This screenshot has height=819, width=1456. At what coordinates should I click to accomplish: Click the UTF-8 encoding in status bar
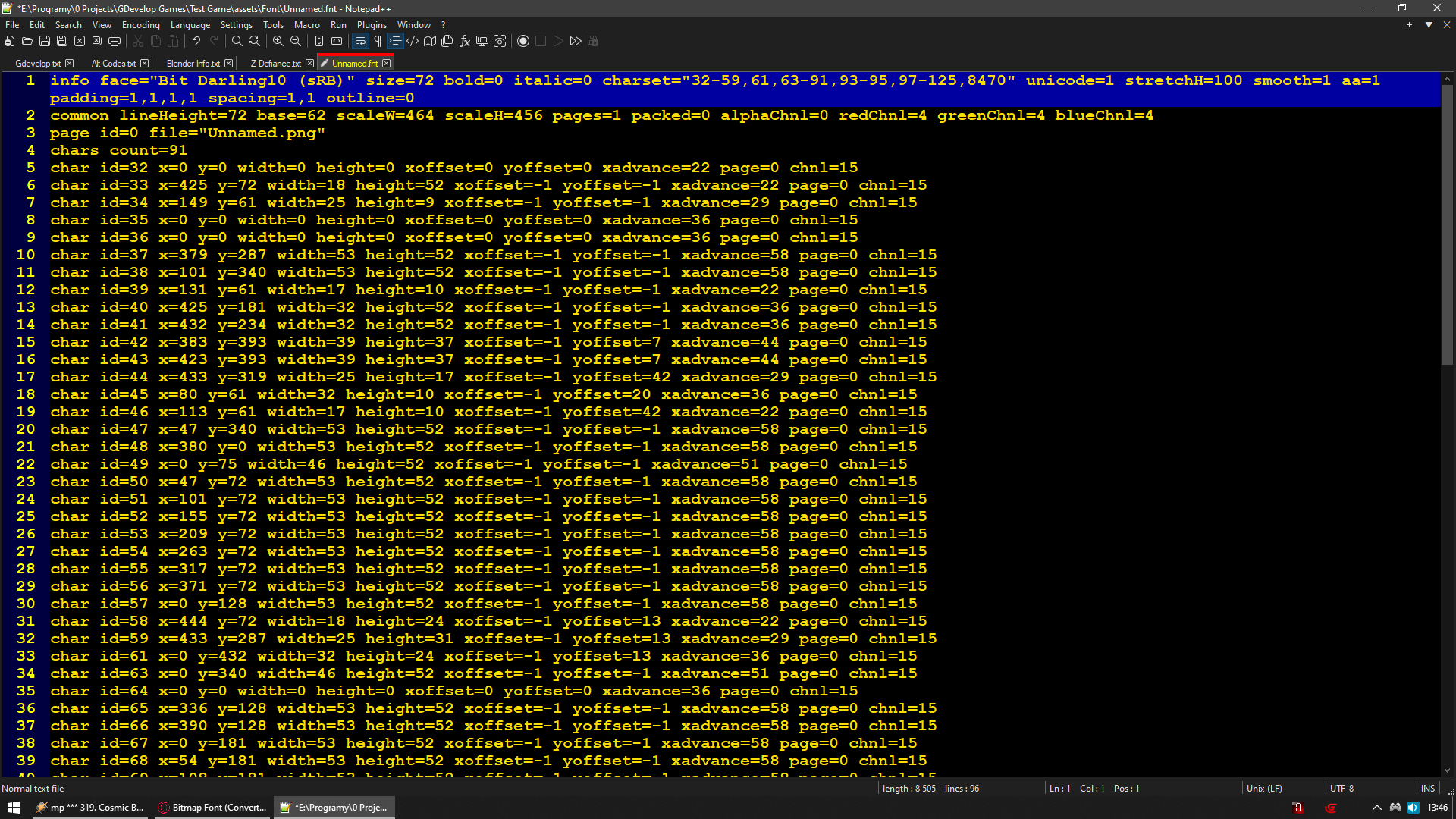pyautogui.click(x=1341, y=789)
